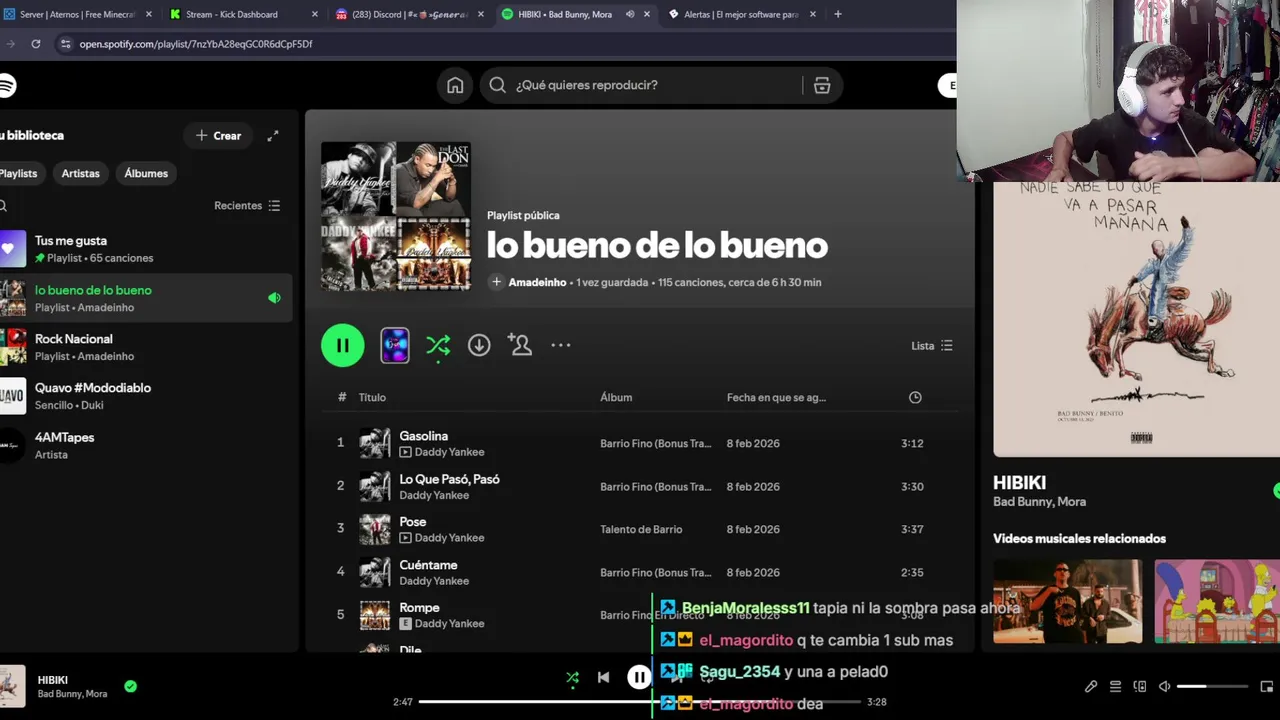The image size is (1280, 720).
Task: Click the Spotify logo
Action: 7,86
